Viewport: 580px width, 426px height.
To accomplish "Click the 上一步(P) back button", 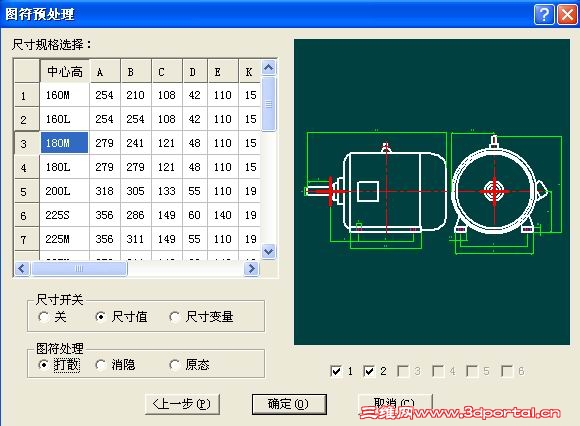I will coord(182,404).
